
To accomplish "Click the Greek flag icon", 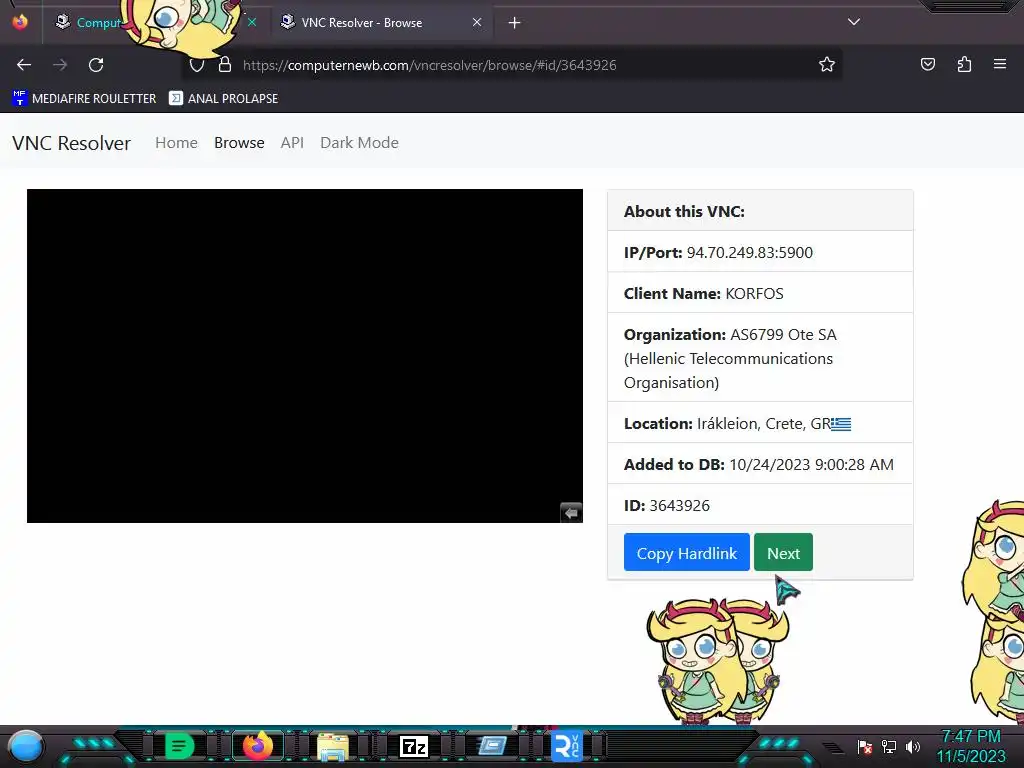I will [x=841, y=424].
